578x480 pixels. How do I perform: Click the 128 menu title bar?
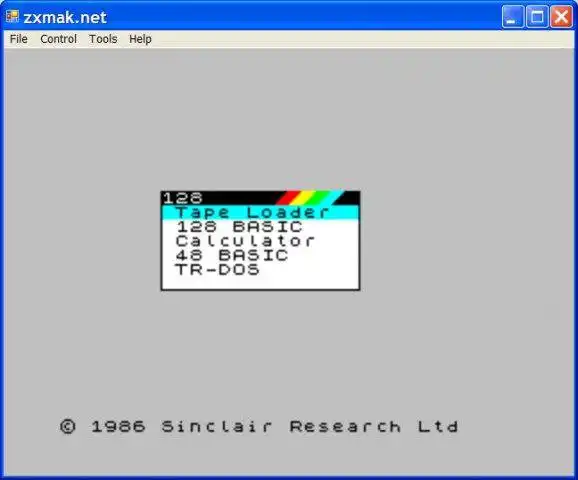[260, 198]
